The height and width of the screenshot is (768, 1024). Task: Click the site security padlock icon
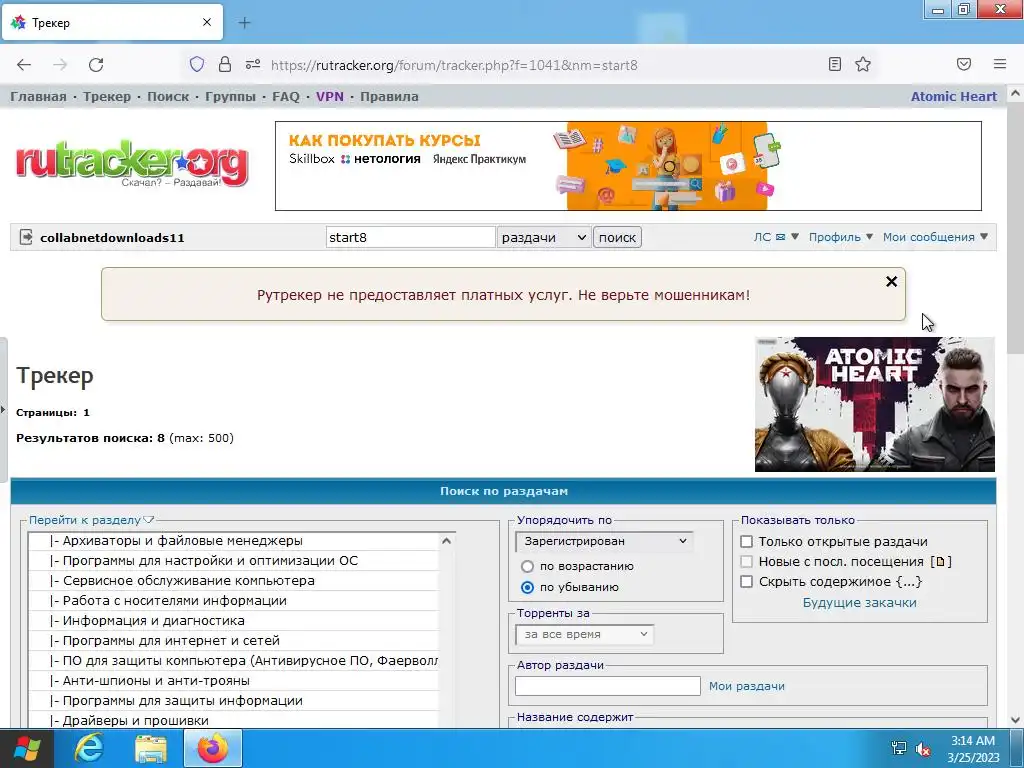click(225, 64)
